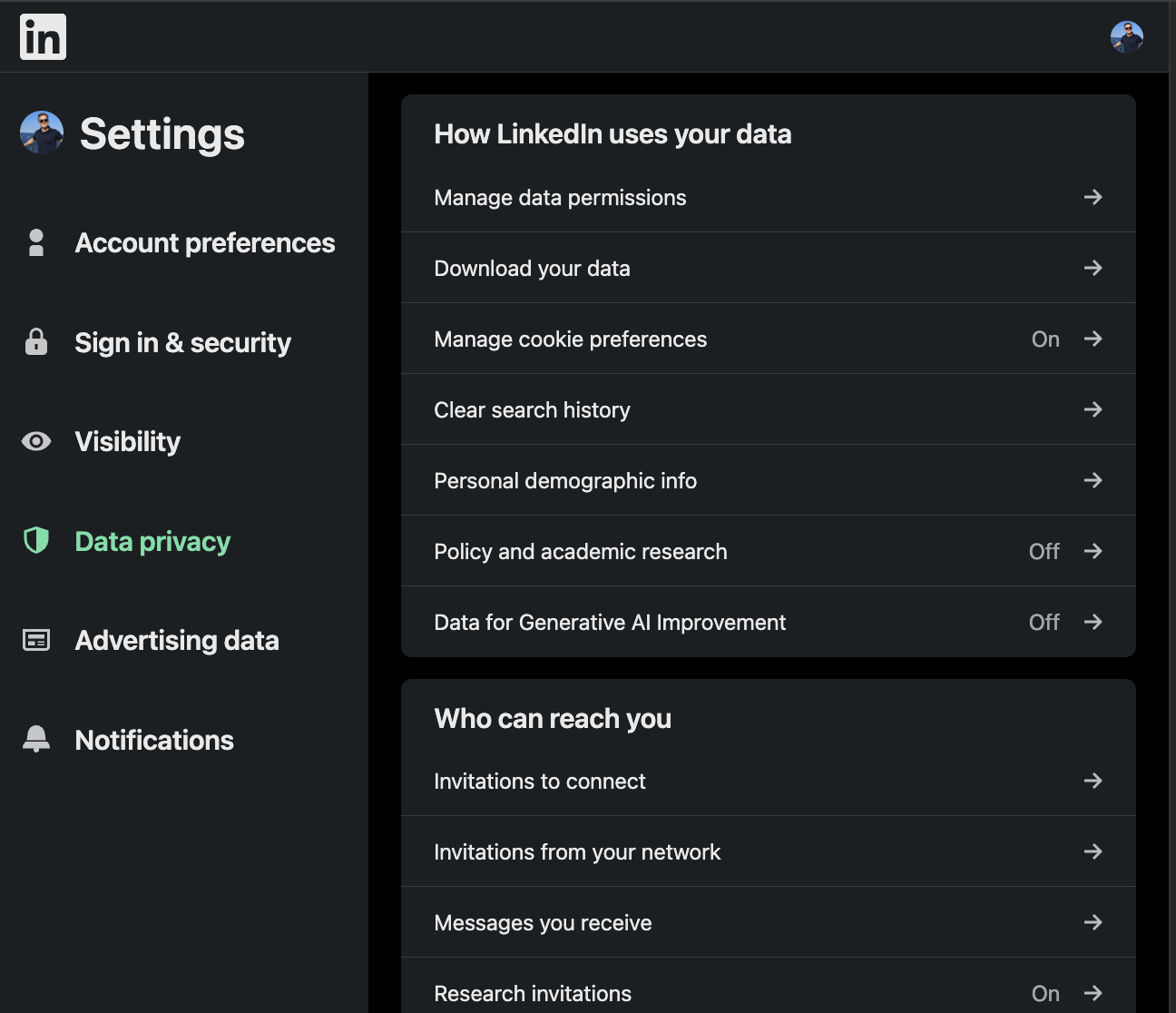The image size is (1176, 1013).
Task: Click the Notifications bell icon
Action: (36, 739)
